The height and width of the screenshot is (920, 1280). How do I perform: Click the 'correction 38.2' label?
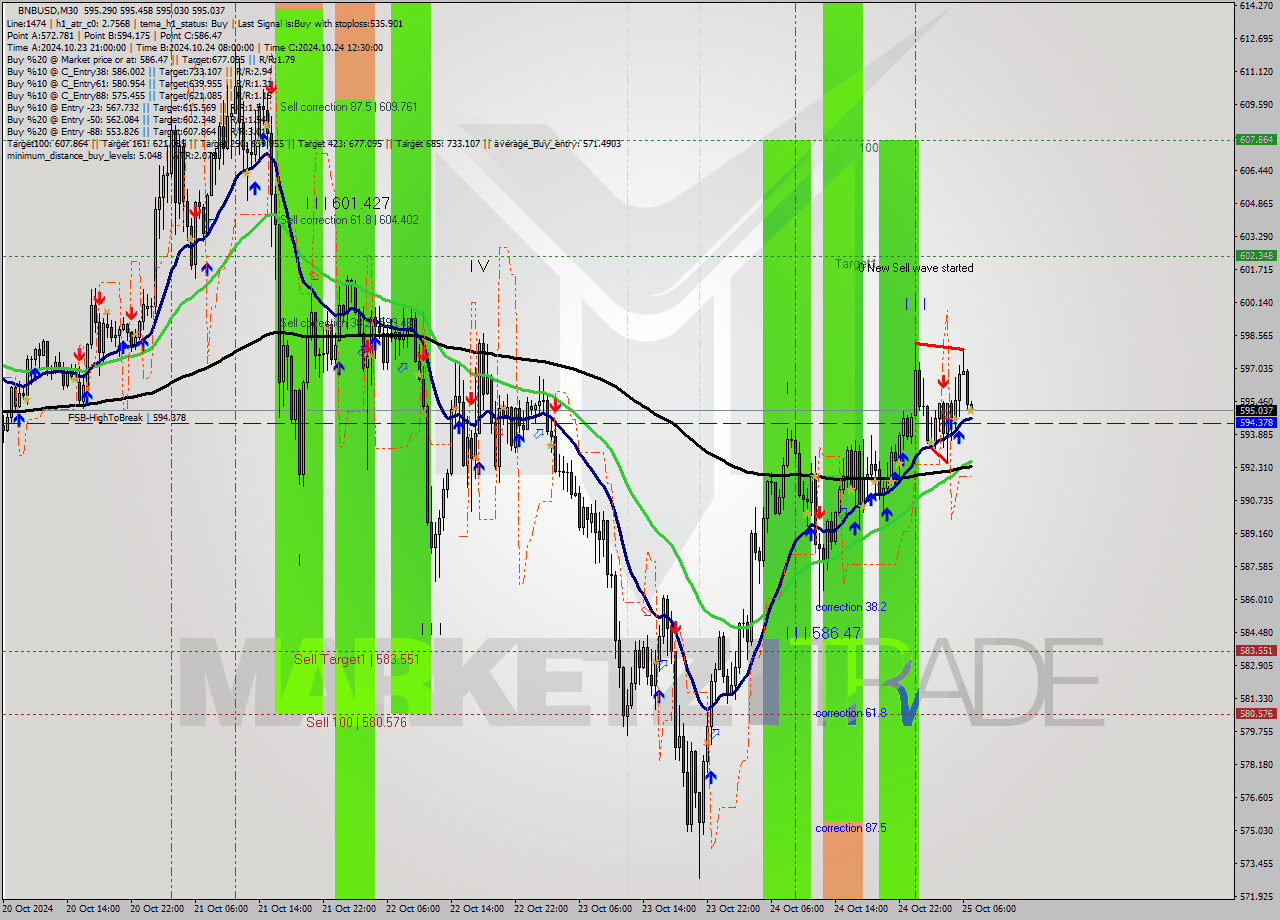click(x=851, y=607)
